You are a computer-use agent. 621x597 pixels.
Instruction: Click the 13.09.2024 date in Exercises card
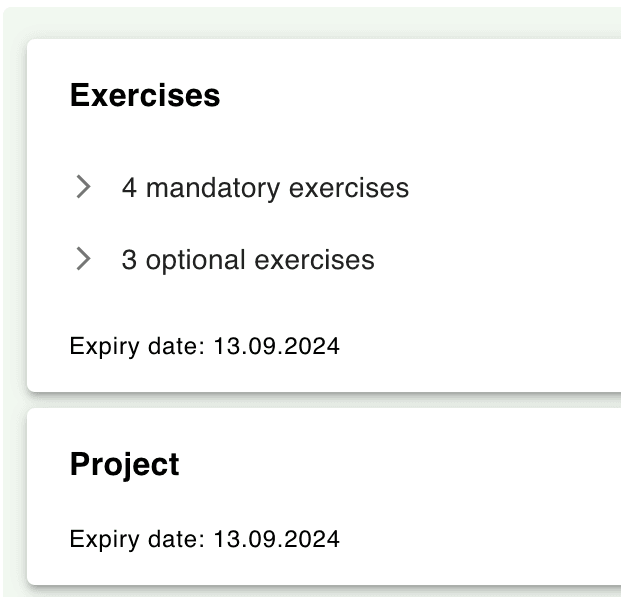click(x=276, y=347)
